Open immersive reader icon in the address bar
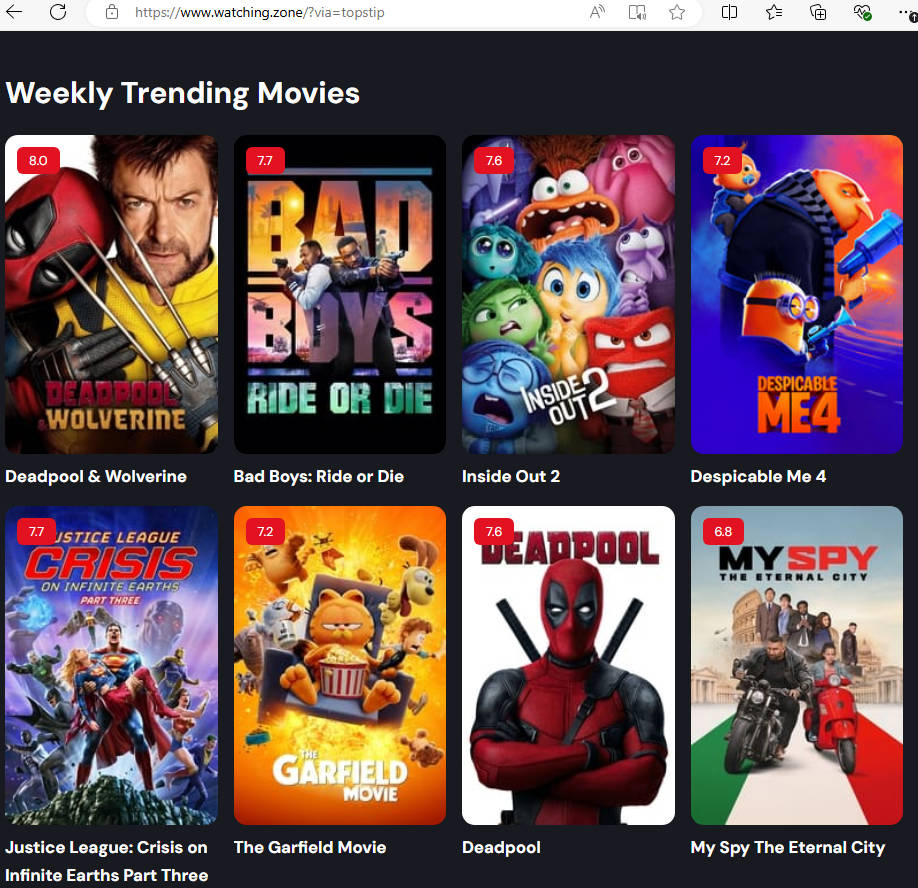 [637, 12]
